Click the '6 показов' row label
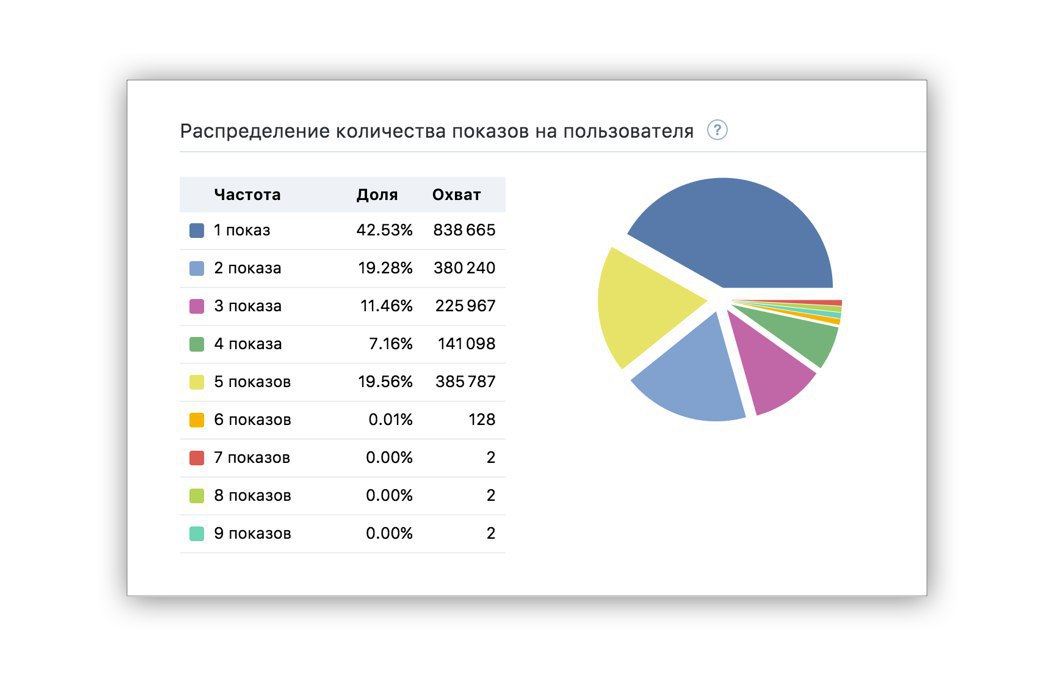This screenshot has height=674, width=1042. pyautogui.click(x=252, y=420)
